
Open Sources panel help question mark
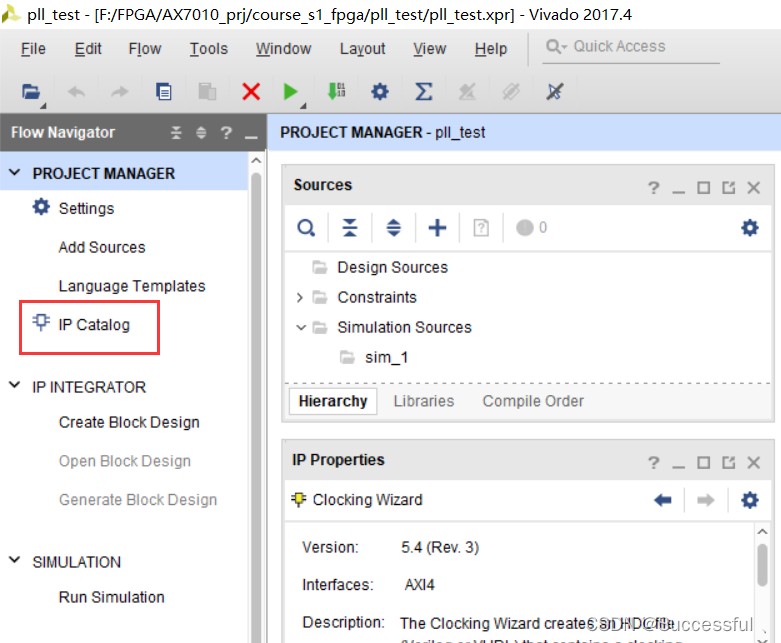coord(653,188)
